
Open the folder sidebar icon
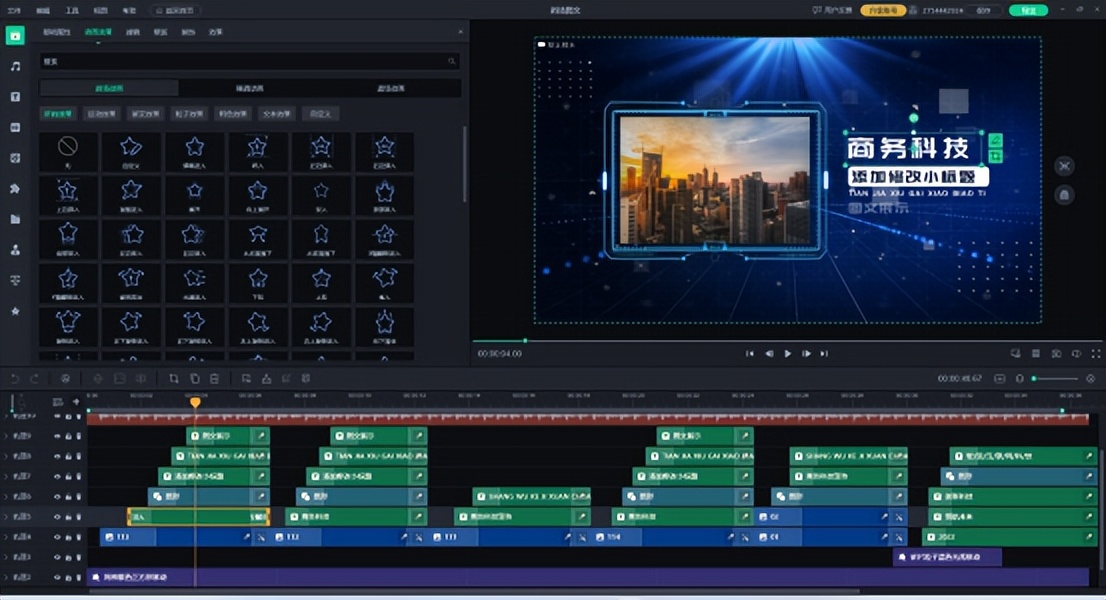tap(16, 219)
